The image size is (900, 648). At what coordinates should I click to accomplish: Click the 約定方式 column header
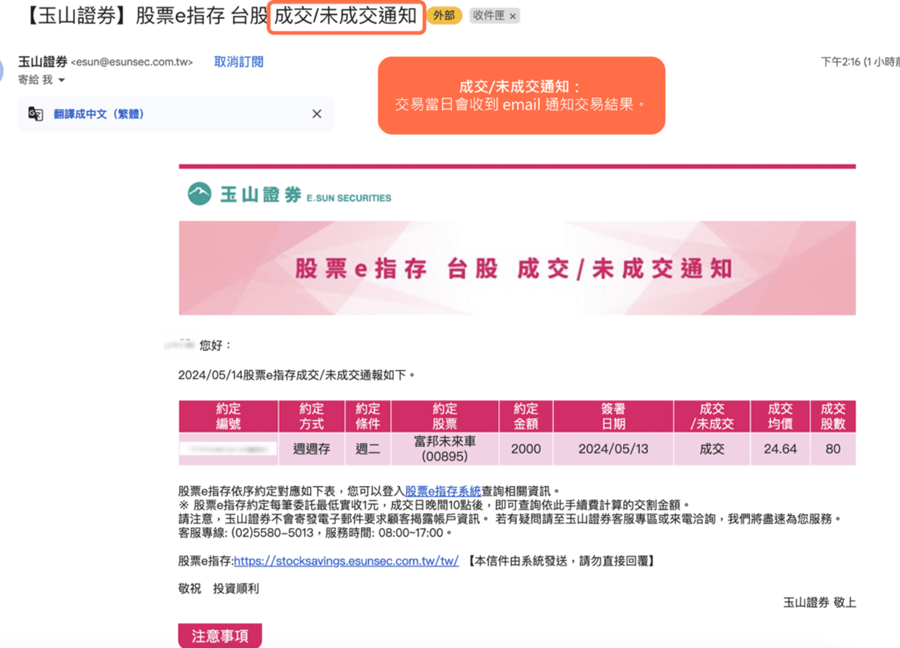(312, 416)
